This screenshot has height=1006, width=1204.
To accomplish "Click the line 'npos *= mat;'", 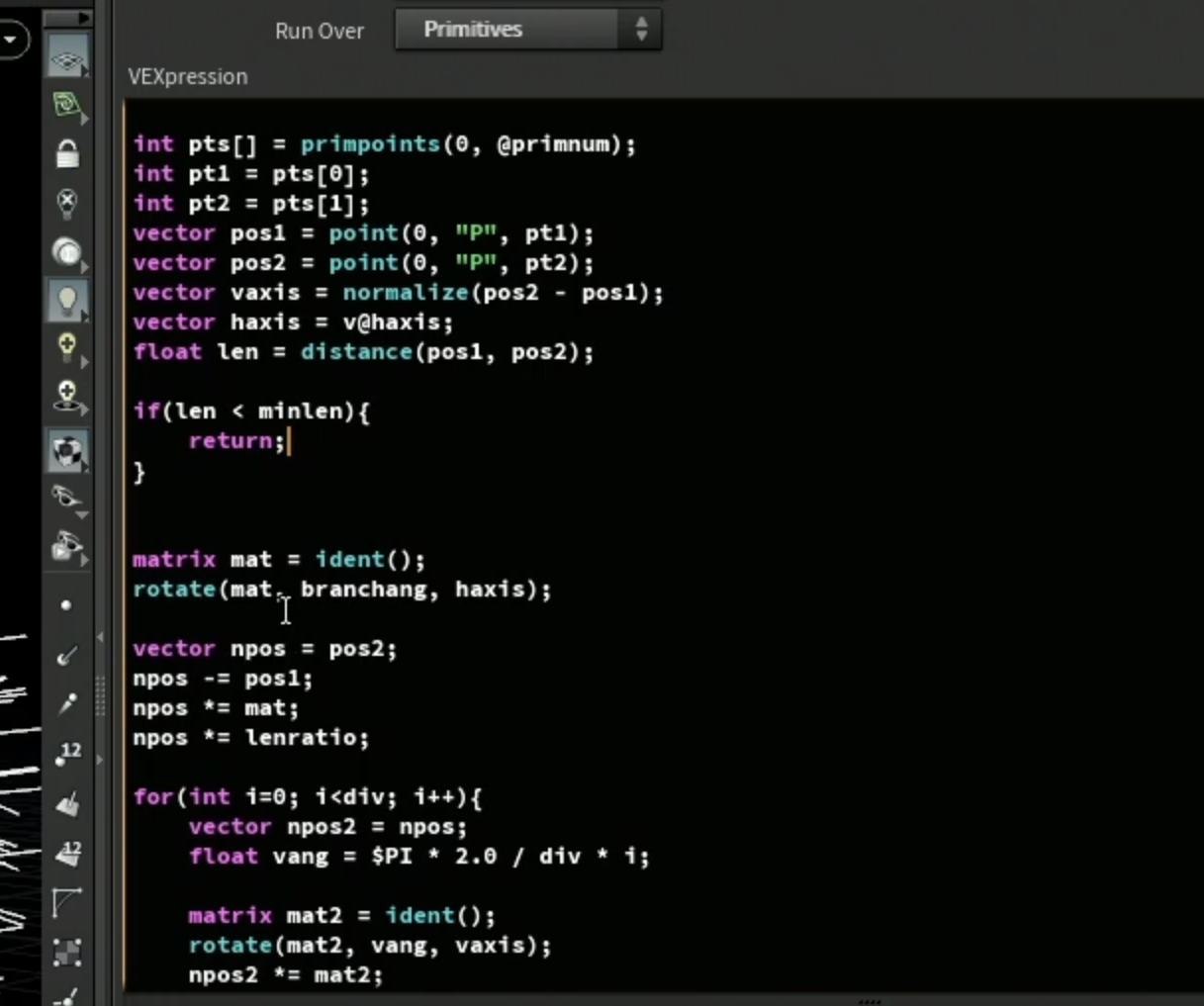I will (216, 708).
